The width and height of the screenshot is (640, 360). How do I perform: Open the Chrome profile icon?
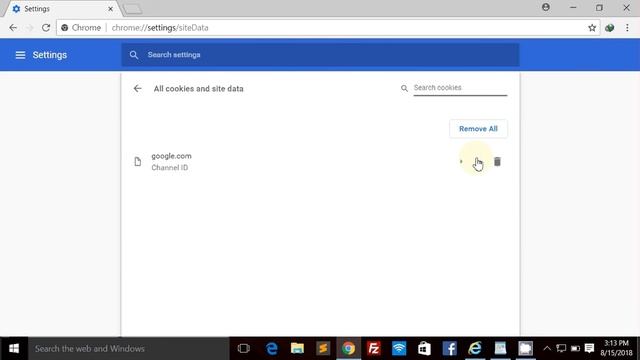546,7
